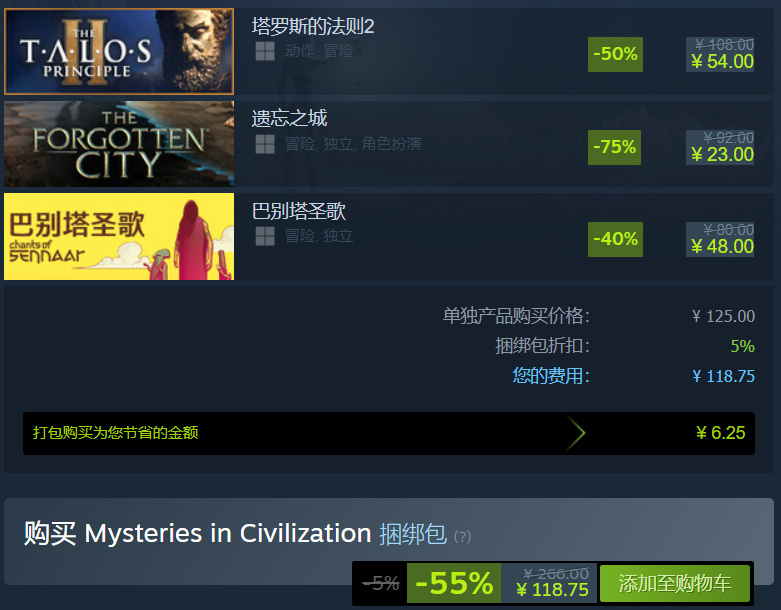Click the ¥ 54.00 discounted price
The width and height of the screenshot is (781, 610).
click(722, 62)
